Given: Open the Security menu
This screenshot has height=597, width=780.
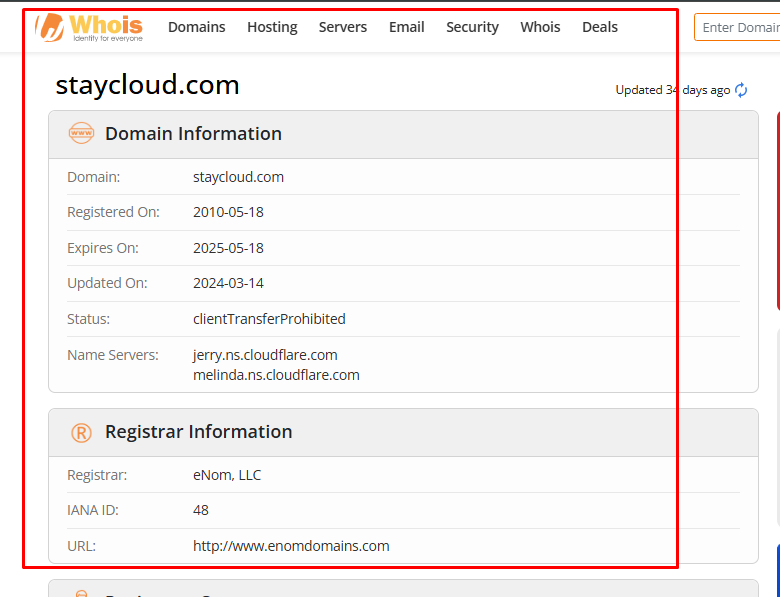Looking at the screenshot, I should coord(472,27).
